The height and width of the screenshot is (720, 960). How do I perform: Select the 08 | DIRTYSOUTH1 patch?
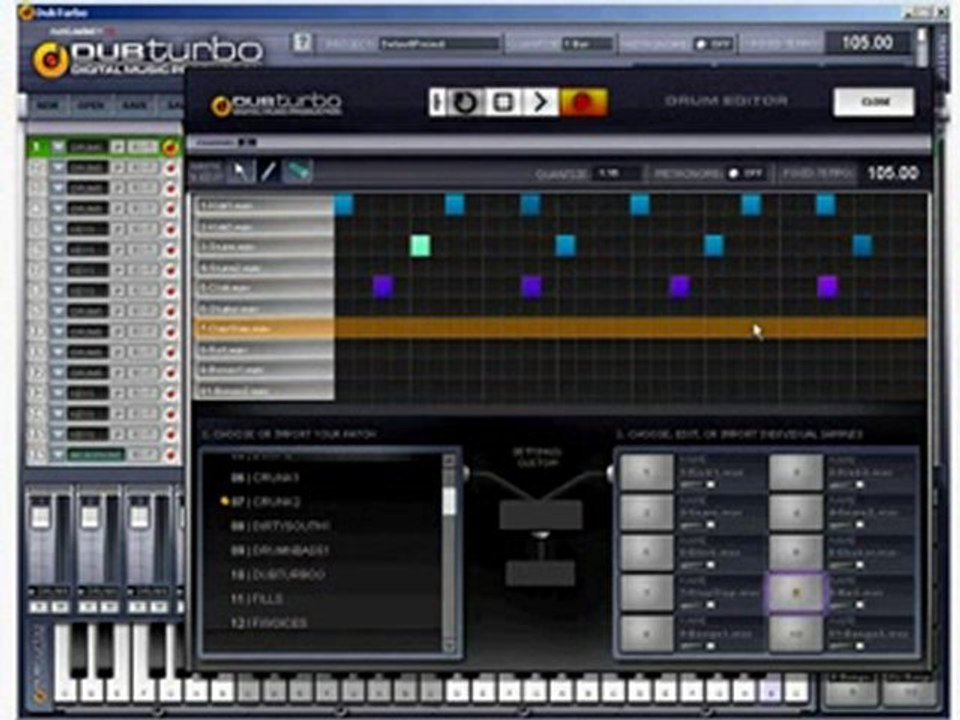[x=280, y=526]
